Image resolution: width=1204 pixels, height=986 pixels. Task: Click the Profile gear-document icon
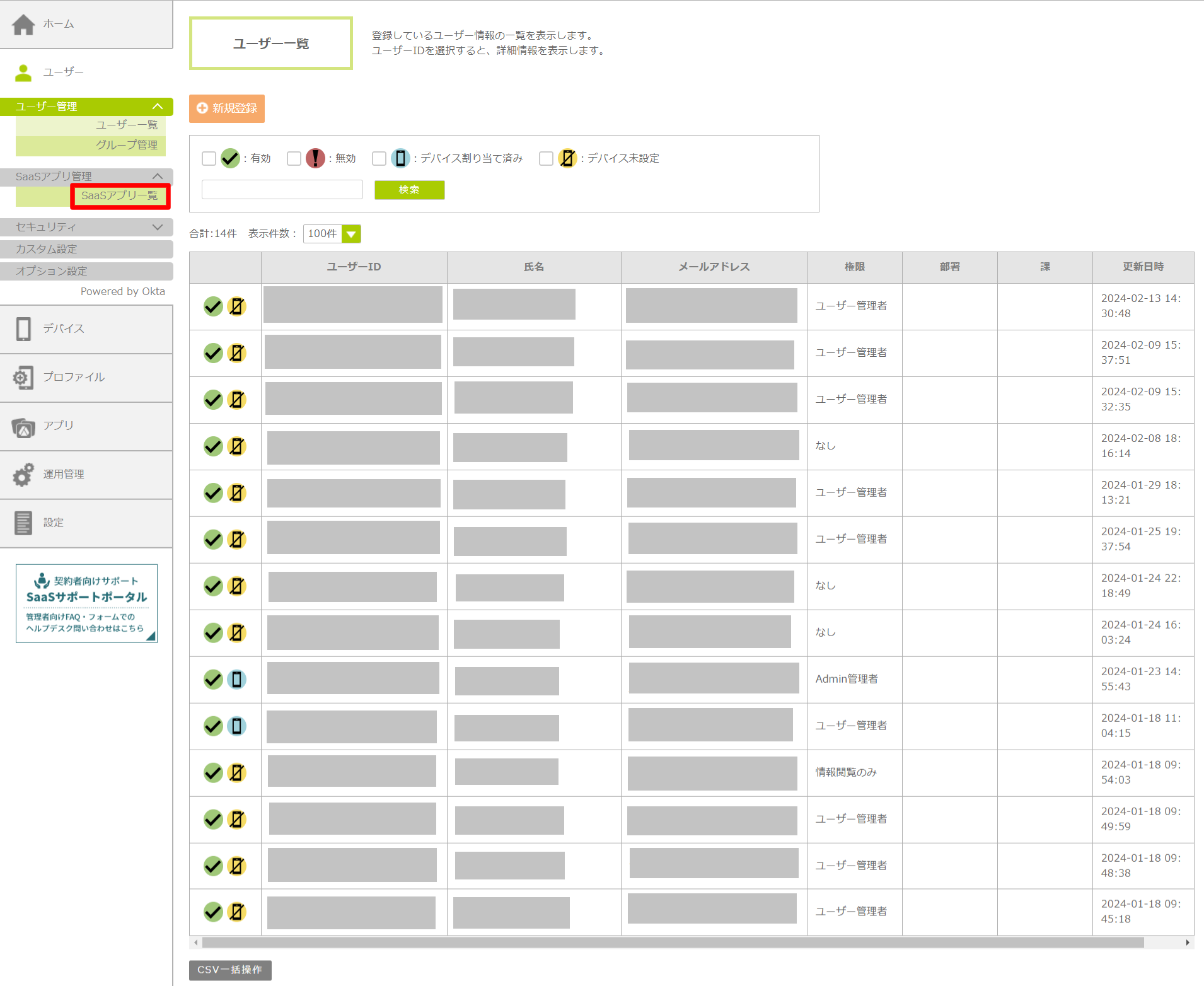click(x=23, y=378)
